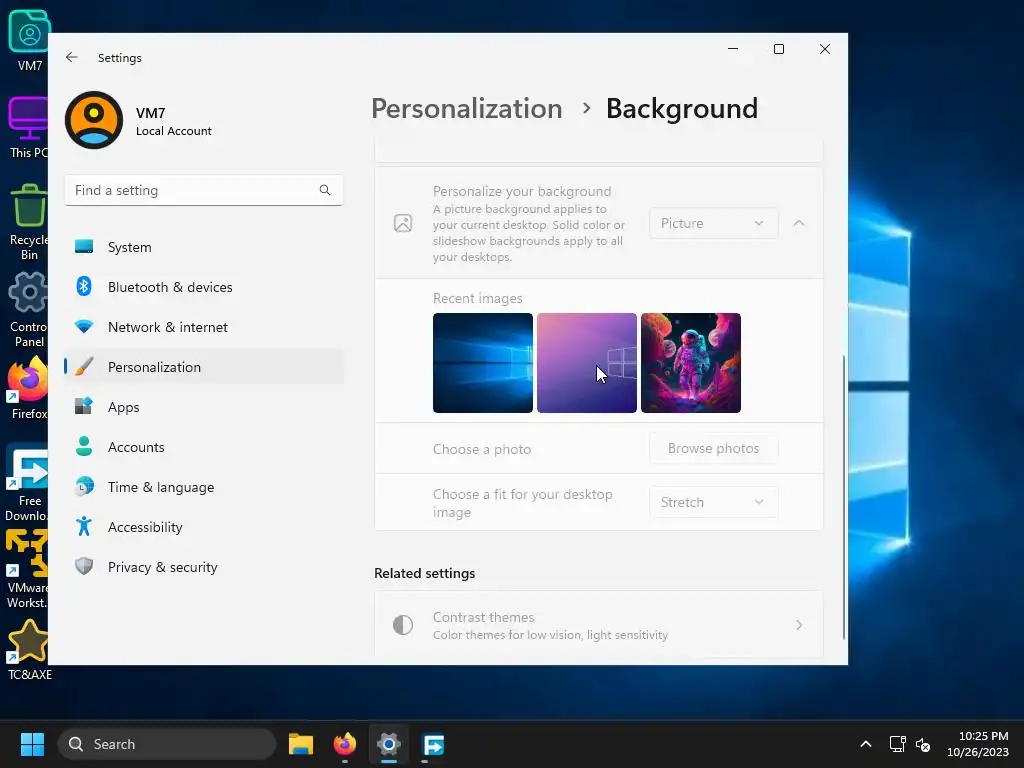
Task: Select the VMware Workstation desktop shortcut
Action: click(x=27, y=569)
